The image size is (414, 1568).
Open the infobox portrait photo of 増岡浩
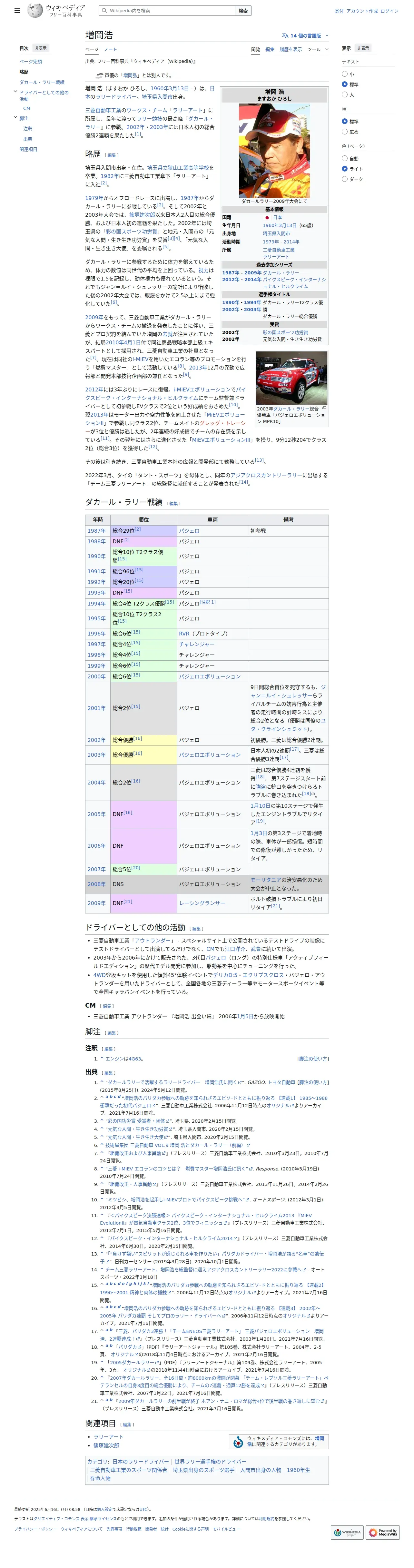click(274, 150)
